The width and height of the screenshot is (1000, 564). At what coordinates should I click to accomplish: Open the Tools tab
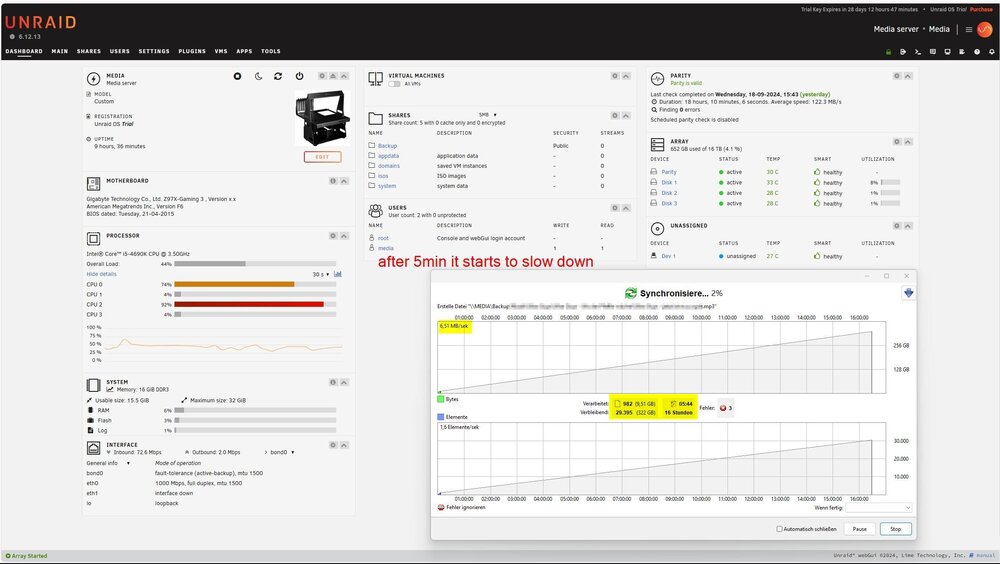(270, 52)
